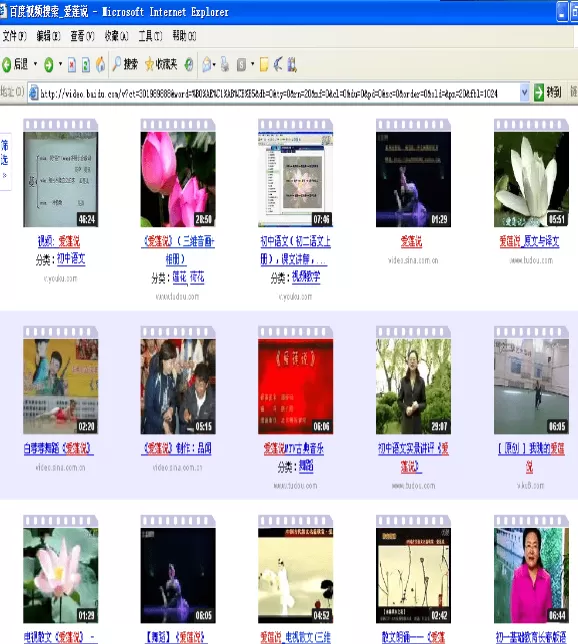
Task: Click the Print toolbar icon
Action: [225, 64]
